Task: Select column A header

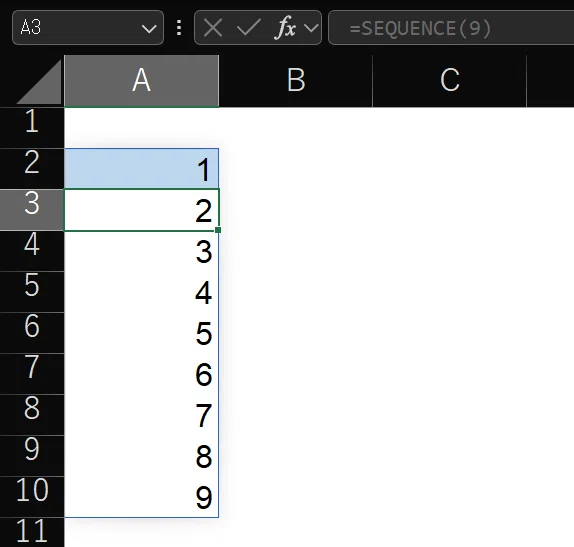Action: tap(142, 81)
